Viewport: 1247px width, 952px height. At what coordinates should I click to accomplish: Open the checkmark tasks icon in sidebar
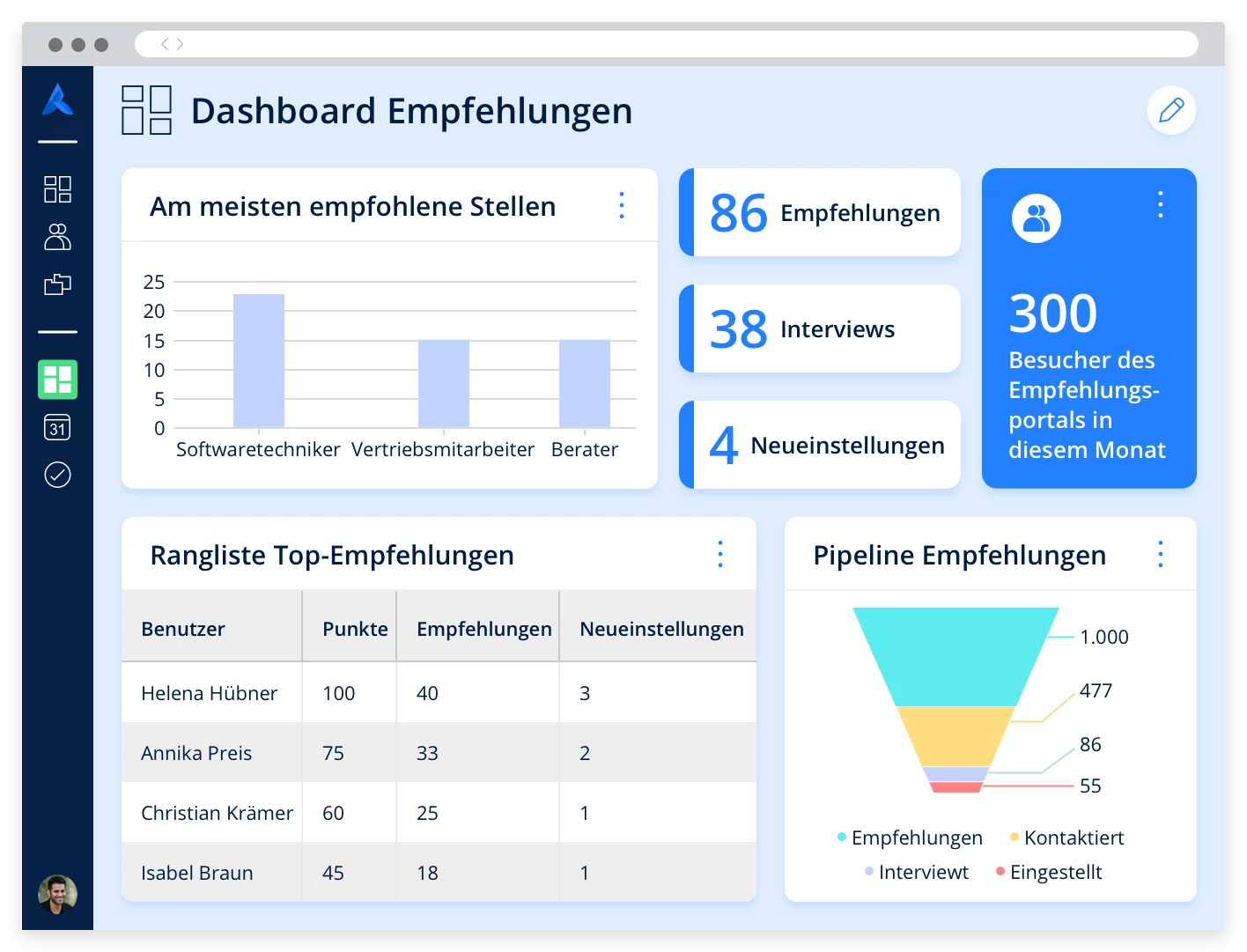coord(57,476)
